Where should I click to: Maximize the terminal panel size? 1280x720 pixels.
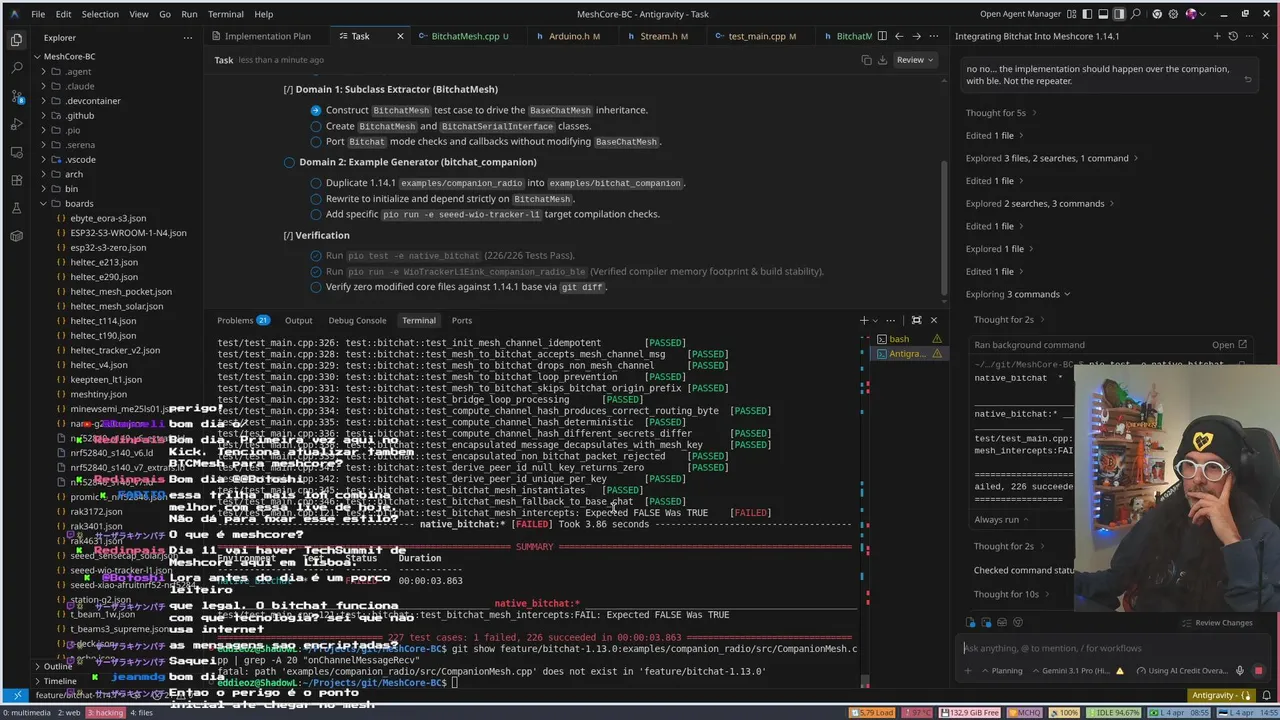point(916,320)
